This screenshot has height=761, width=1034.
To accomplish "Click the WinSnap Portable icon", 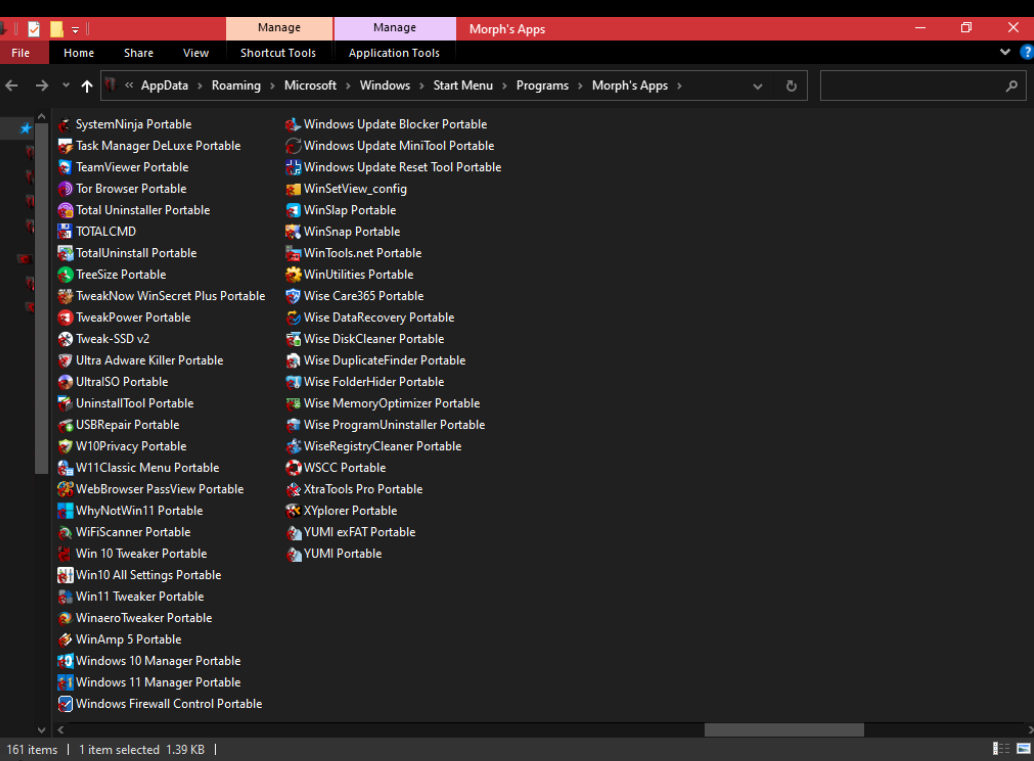I will tap(293, 232).
